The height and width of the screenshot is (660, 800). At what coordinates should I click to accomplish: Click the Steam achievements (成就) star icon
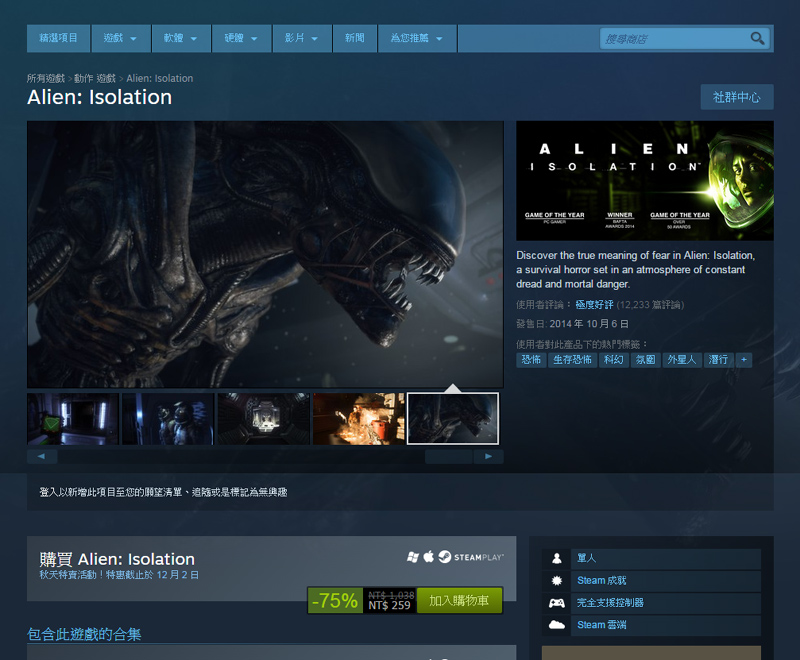[x=557, y=581]
